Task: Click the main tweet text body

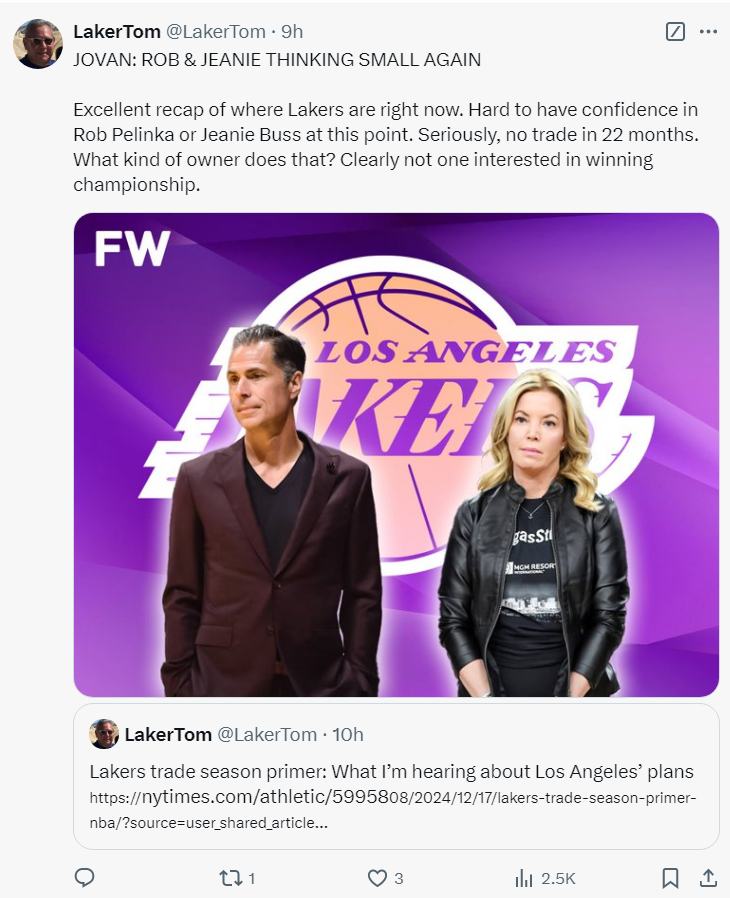Action: click(x=385, y=146)
